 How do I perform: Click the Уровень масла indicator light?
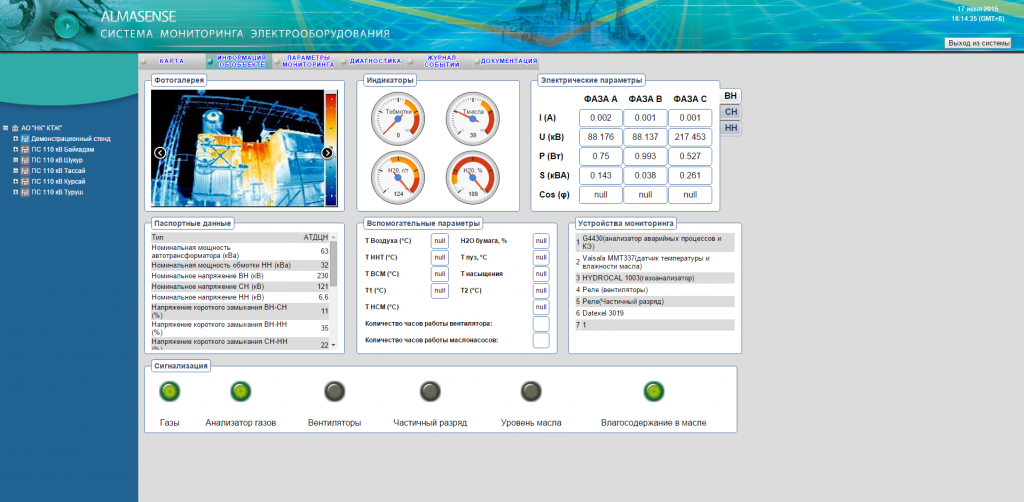531,391
